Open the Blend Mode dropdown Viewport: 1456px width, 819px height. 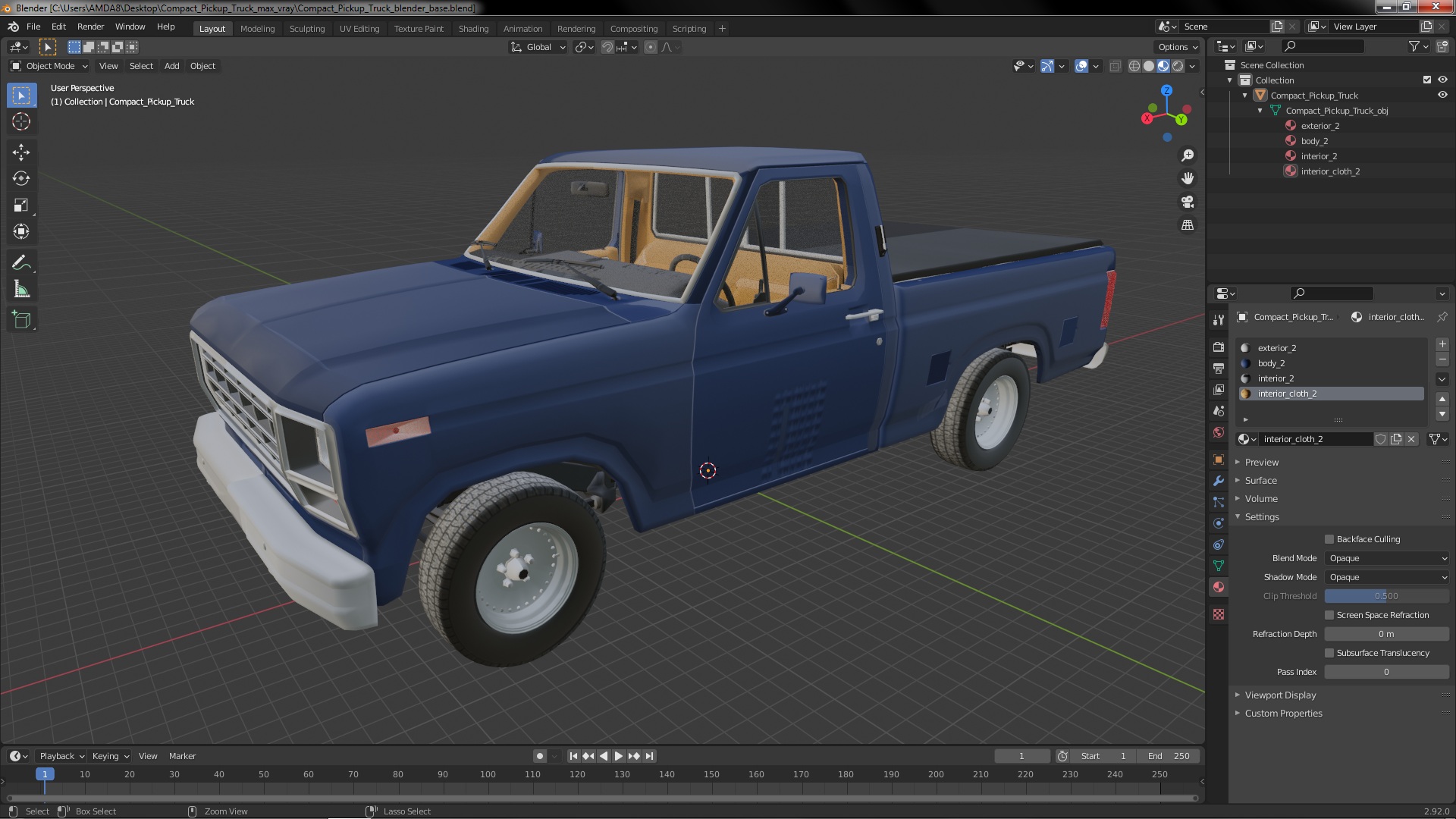coord(1387,558)
